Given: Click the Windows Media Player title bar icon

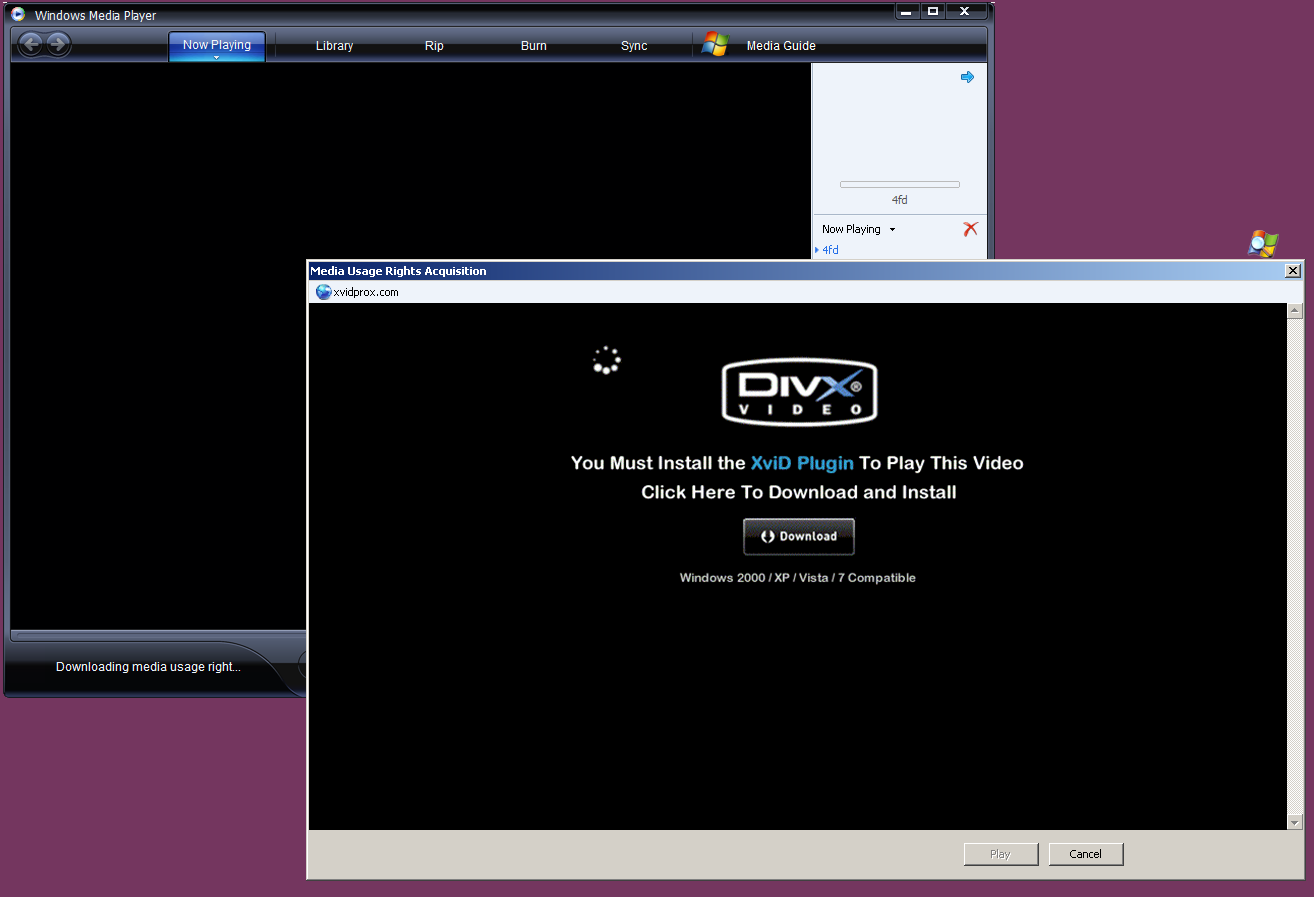Looking at the screenshot, I should tap(18, 14).
